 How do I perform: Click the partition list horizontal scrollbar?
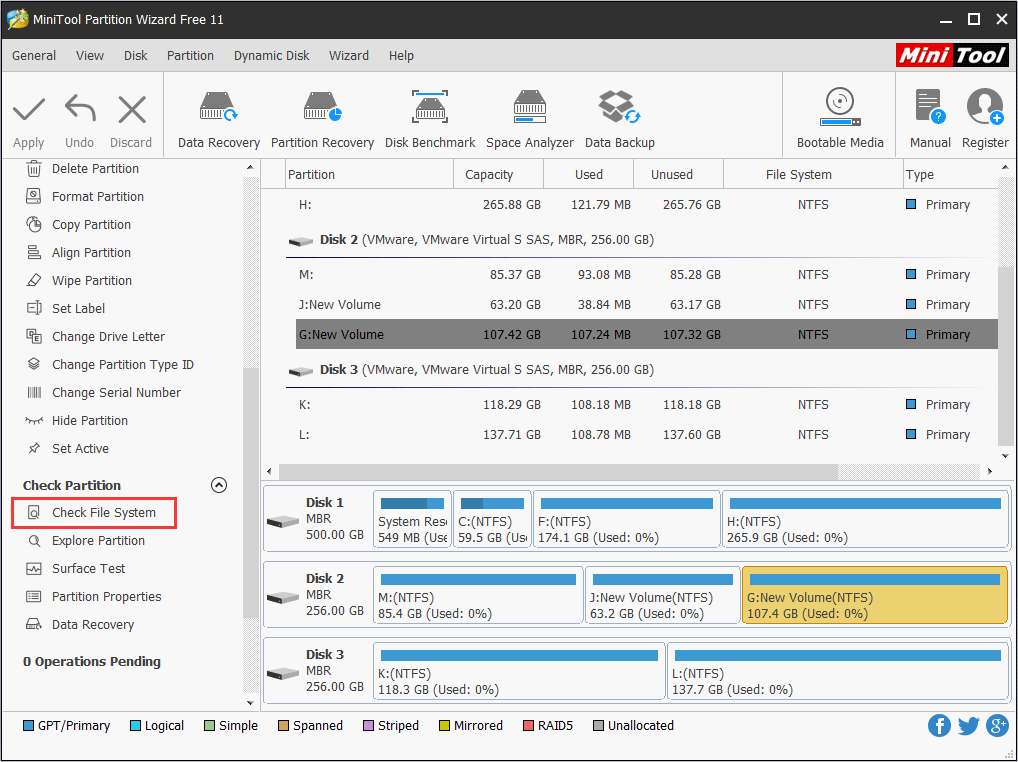(x=558, y=471)
